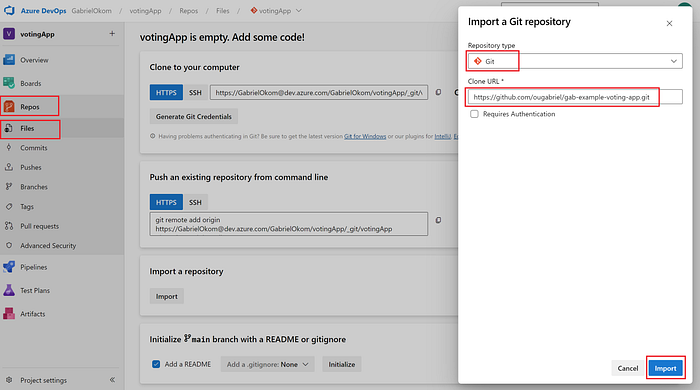The image size is (700, 390).
Task: Select HTTPS tab under Clone to your computer
Action: coord(166,92)
